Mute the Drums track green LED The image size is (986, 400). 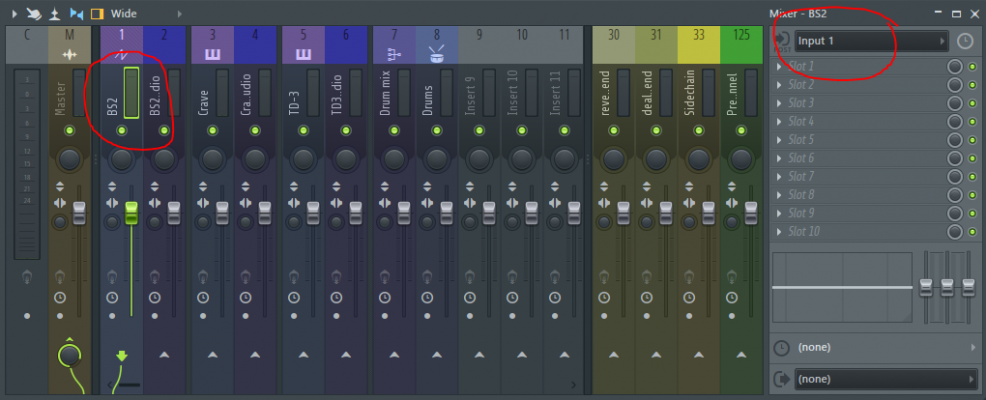pos(436,131)
